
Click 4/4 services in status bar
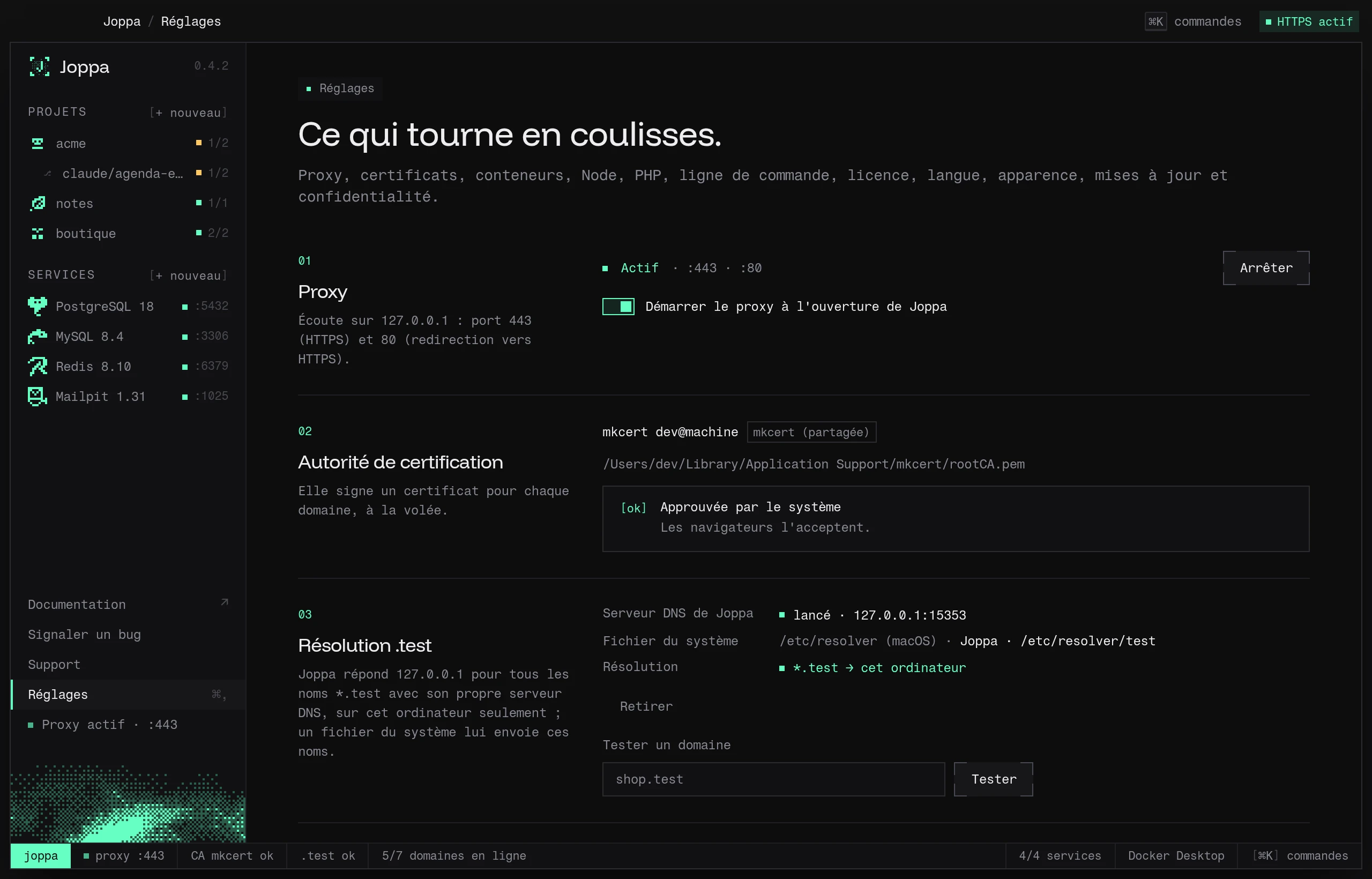click(1060, 855)
